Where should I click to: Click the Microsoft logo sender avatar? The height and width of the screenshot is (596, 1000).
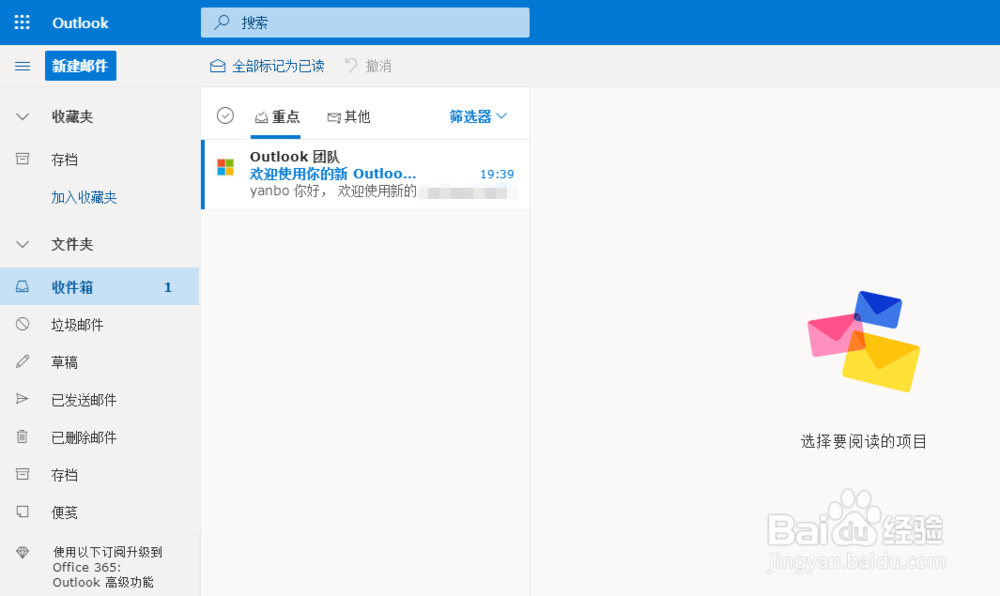click(x=226, y=167)
